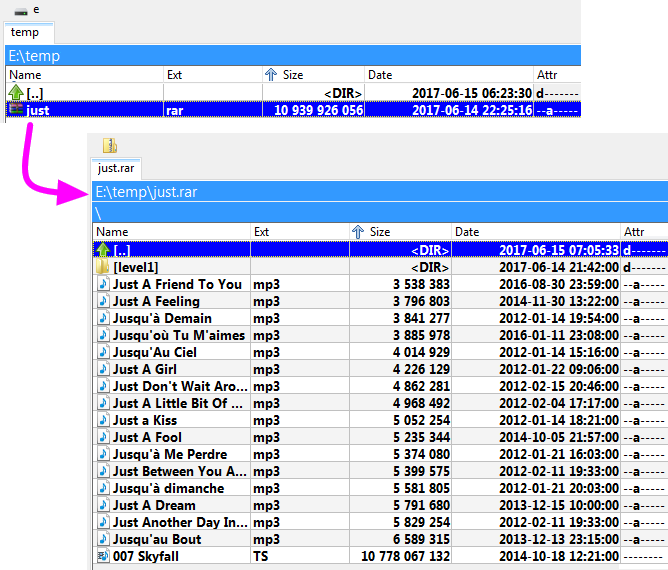Switch to the just.rar tab
The image size is (668, 570).
tap(116, 169)
